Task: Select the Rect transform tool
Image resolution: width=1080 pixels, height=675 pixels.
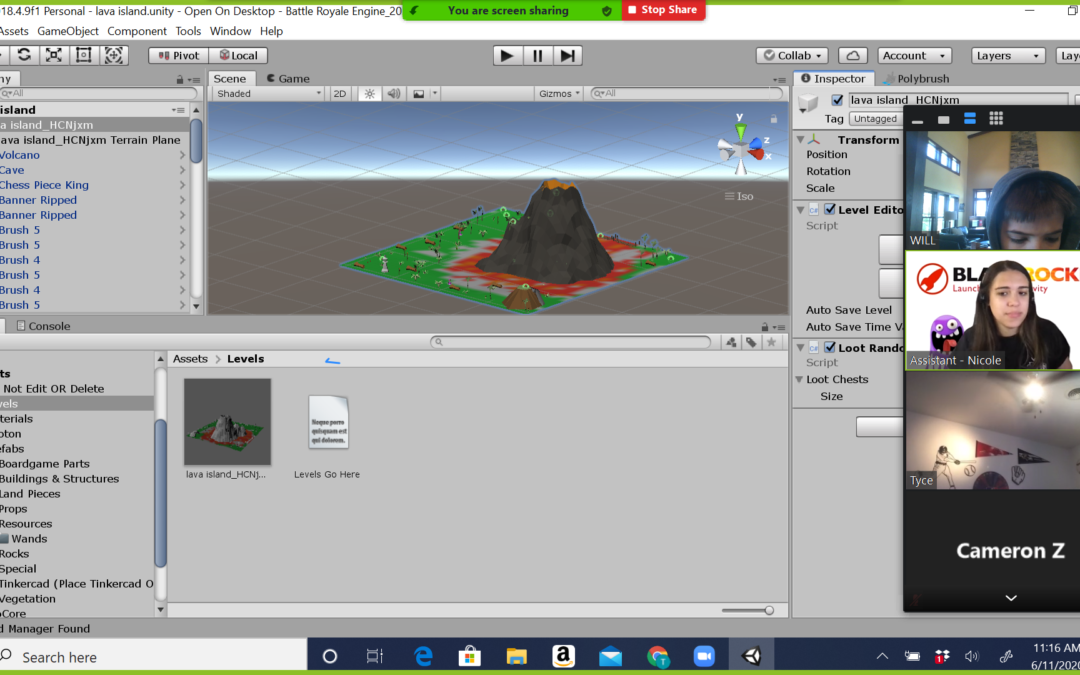Action: (83, 55)
